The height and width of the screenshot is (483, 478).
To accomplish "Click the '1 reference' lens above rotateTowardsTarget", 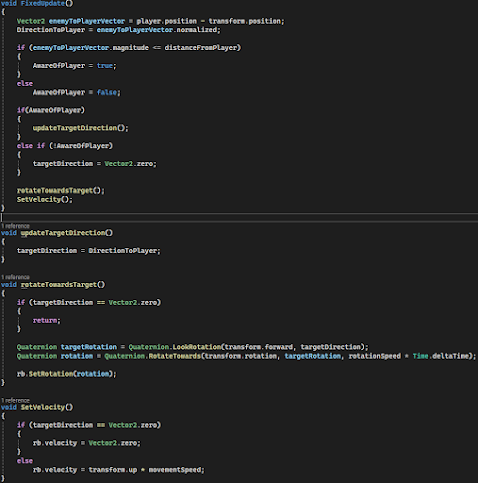I will (x=15, y=277).
